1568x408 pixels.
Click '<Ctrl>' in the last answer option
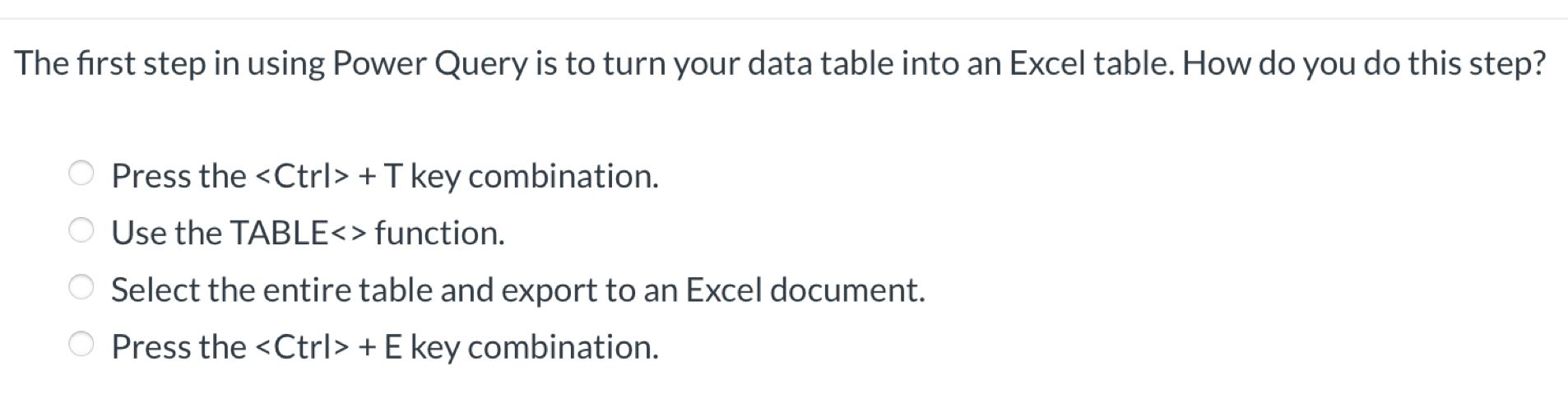tap(304, 346)
